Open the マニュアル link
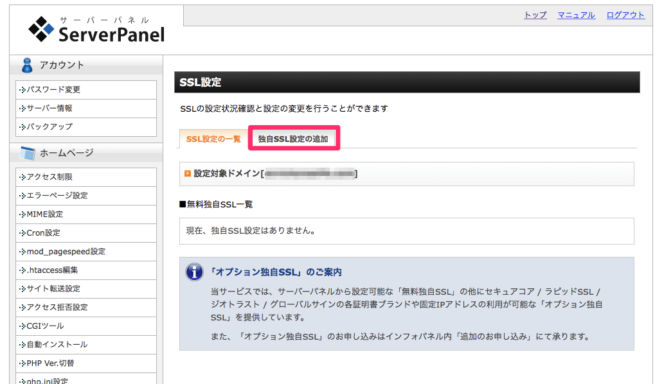 [x=576, y=15]
